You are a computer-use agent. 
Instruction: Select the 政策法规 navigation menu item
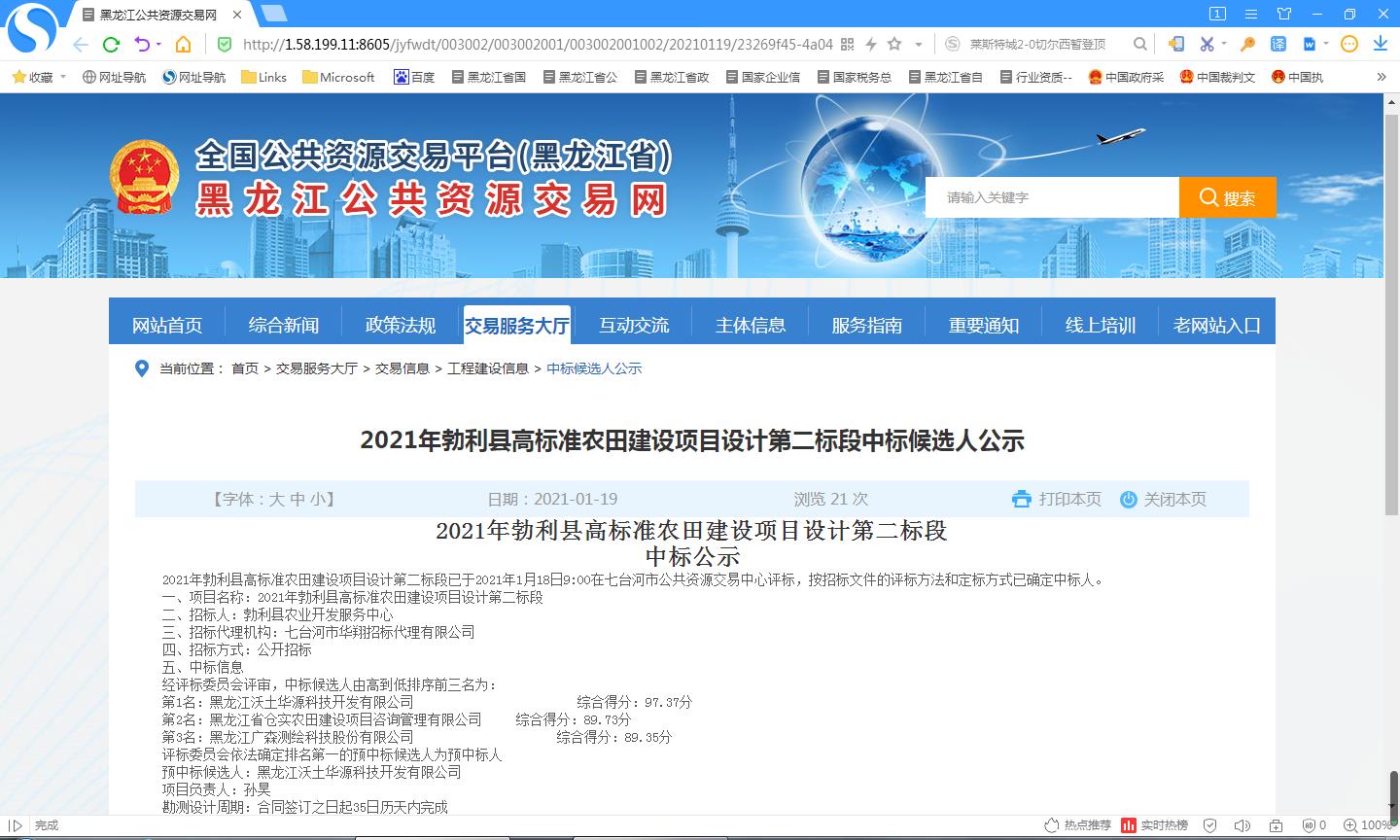click(x=400, y=325)
